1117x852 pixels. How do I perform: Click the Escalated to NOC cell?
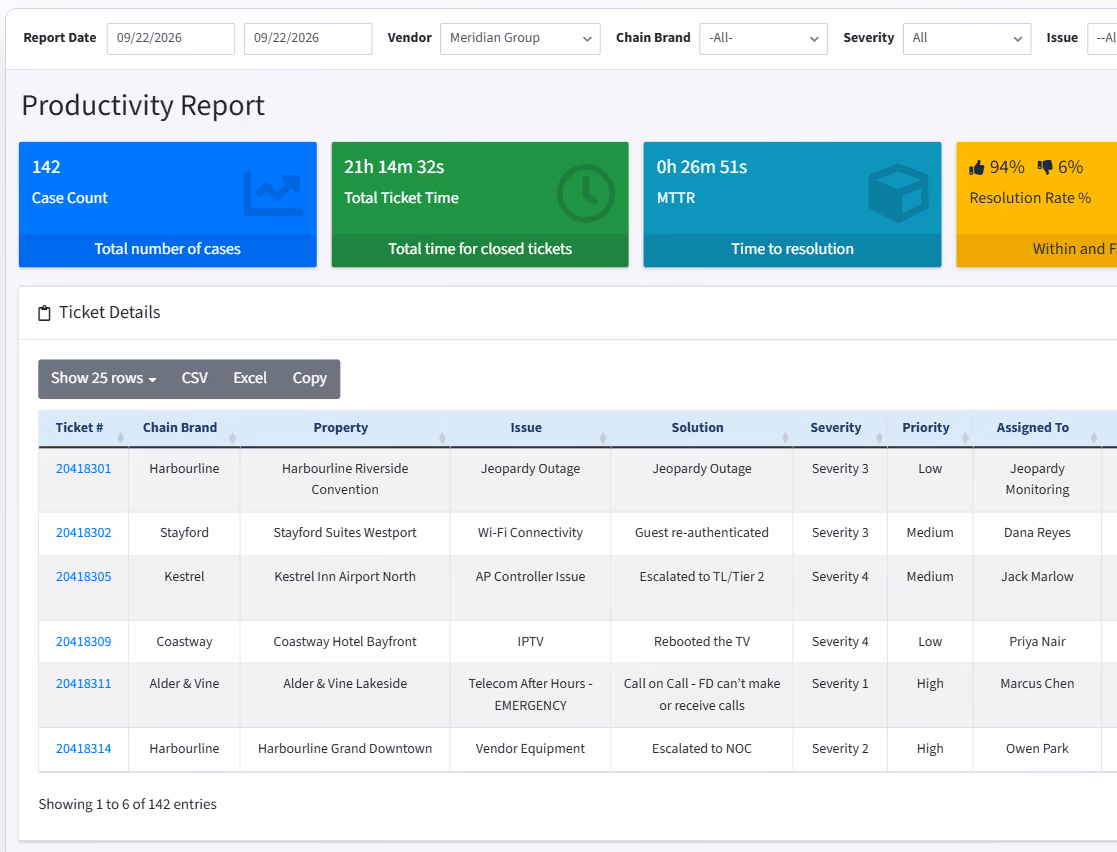coord(702,749)
